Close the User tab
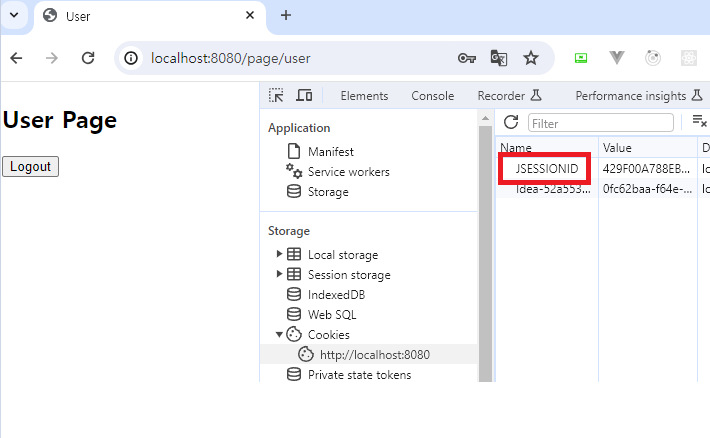 point(249,15)
